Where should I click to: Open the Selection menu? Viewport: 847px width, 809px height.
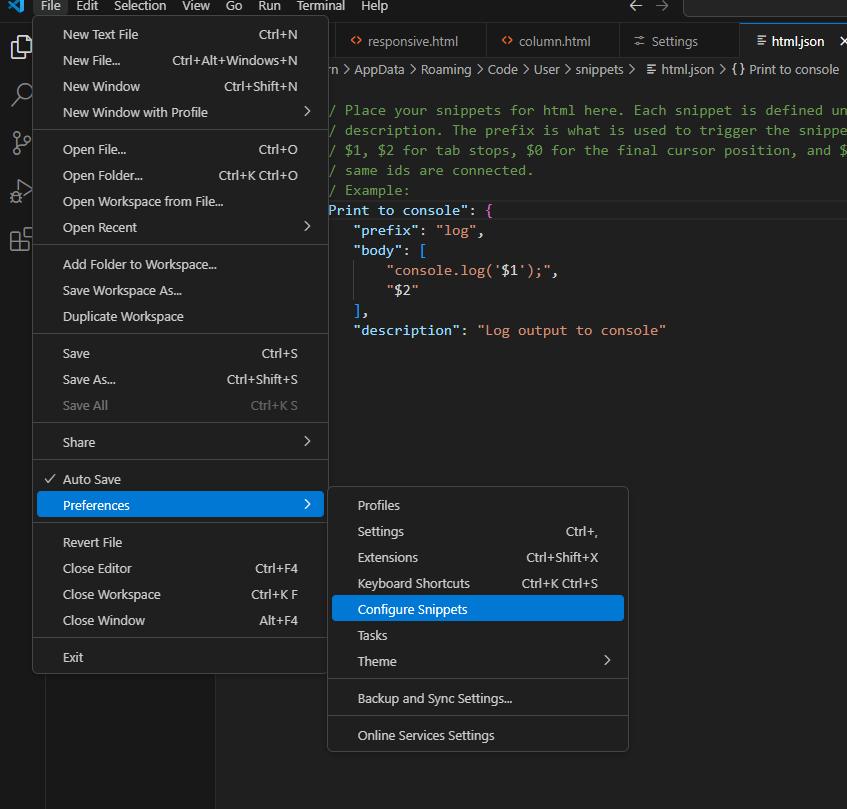pos(140,6)
